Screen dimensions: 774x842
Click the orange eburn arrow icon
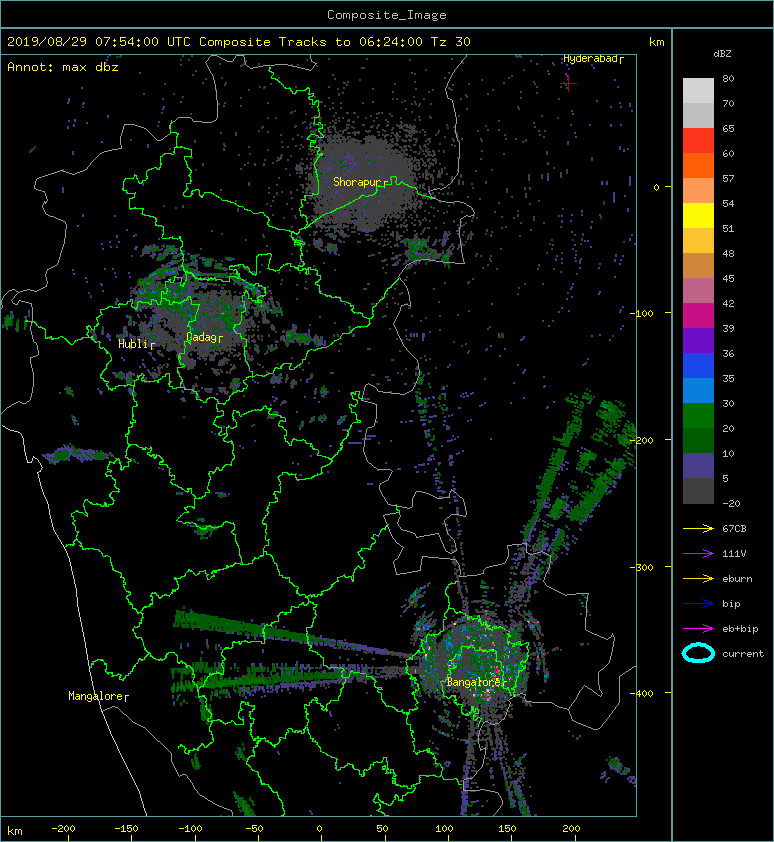pyautogui.click(x=698, y=578)
